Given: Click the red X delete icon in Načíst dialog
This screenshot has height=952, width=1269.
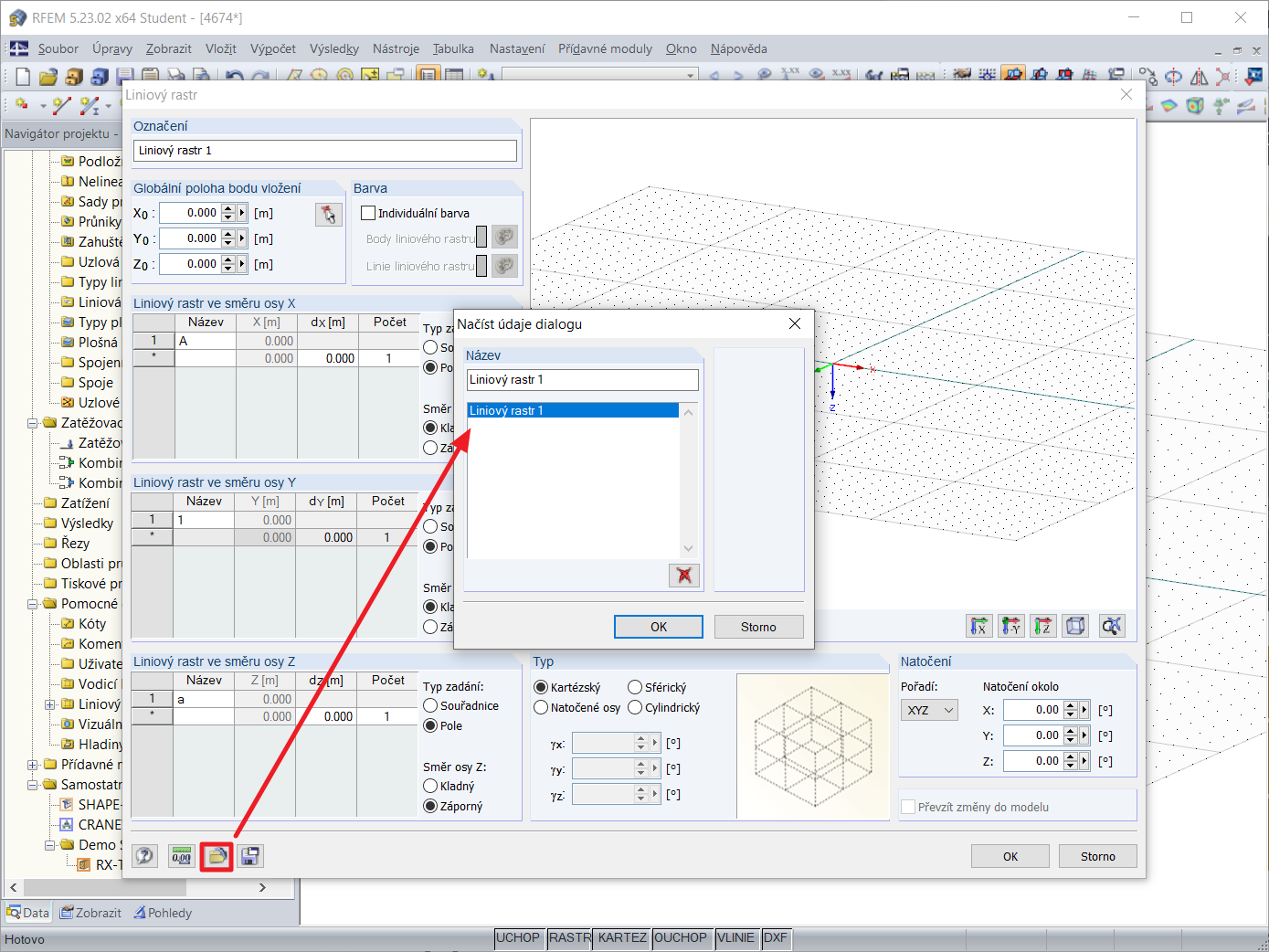Looking at the screenshot, I should click(x=683, y=575).
